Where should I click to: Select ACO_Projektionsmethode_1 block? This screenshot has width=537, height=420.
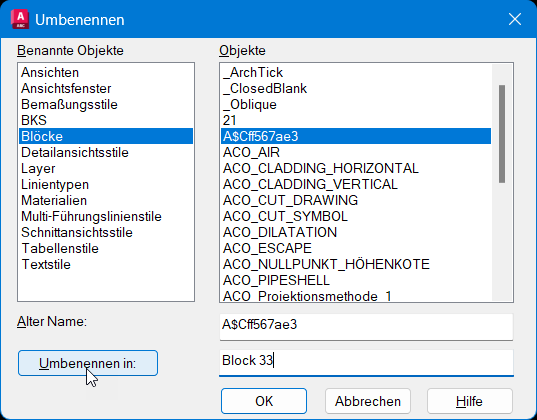(356, 295)
